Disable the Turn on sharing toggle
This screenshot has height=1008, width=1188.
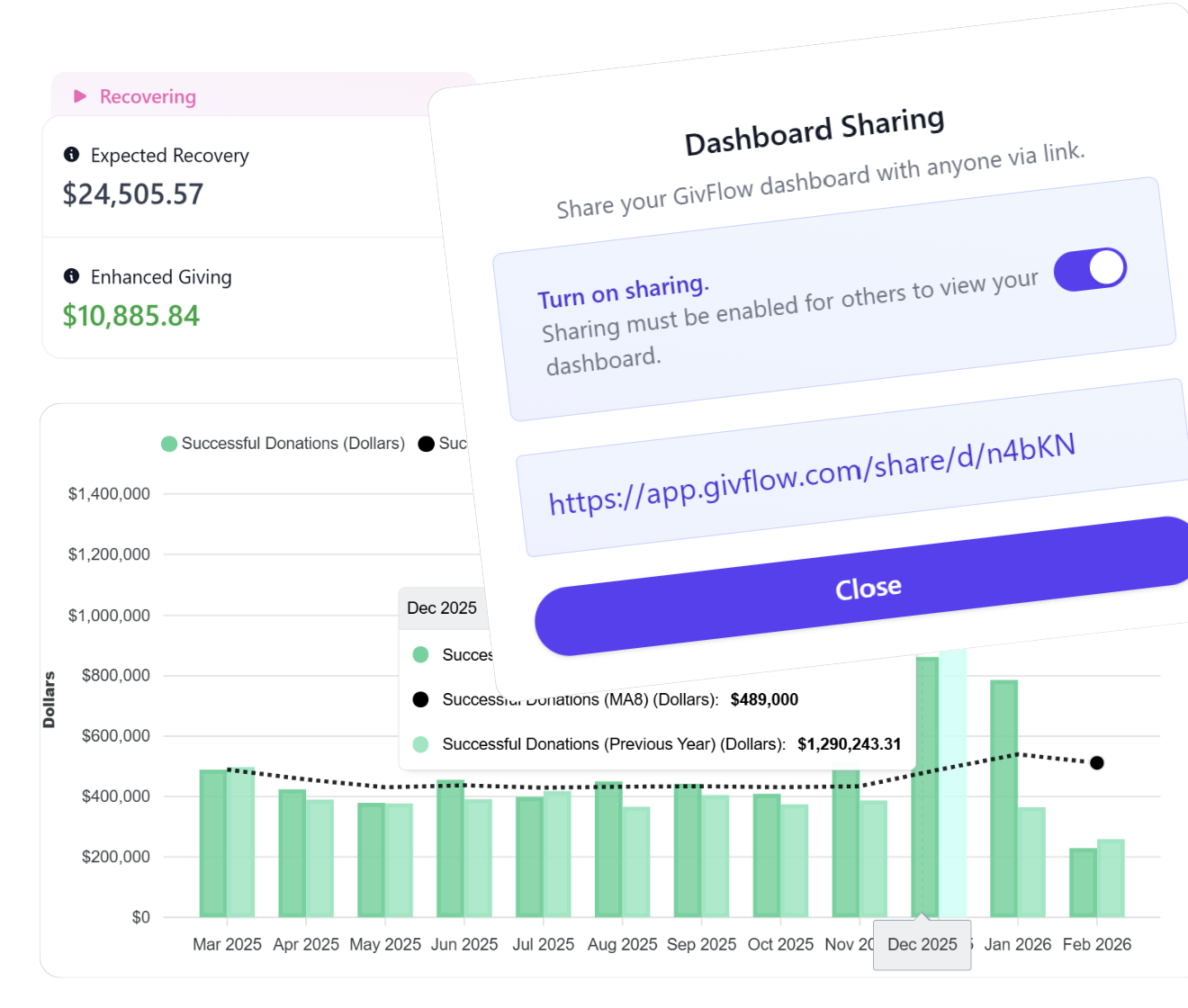coord(1090,268)
